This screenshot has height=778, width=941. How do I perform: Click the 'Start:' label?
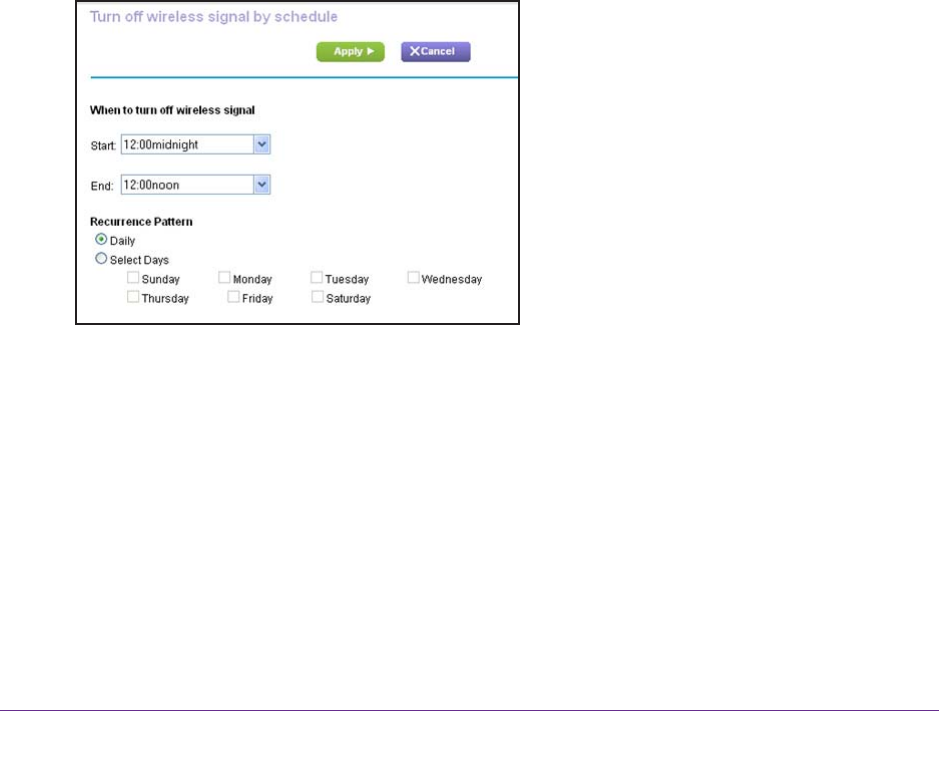coord(103,146)
